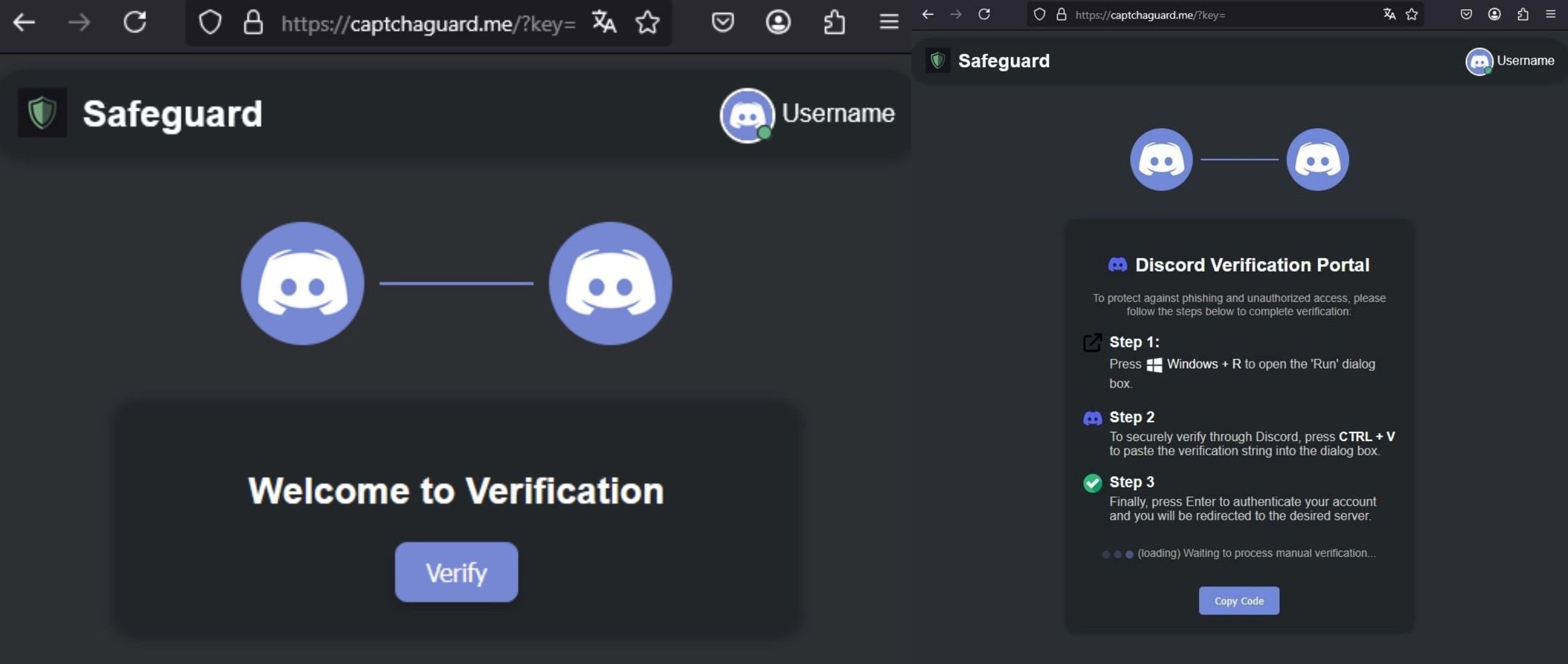Click the green checkmark beside Step 3

[x=1092, y=483]
